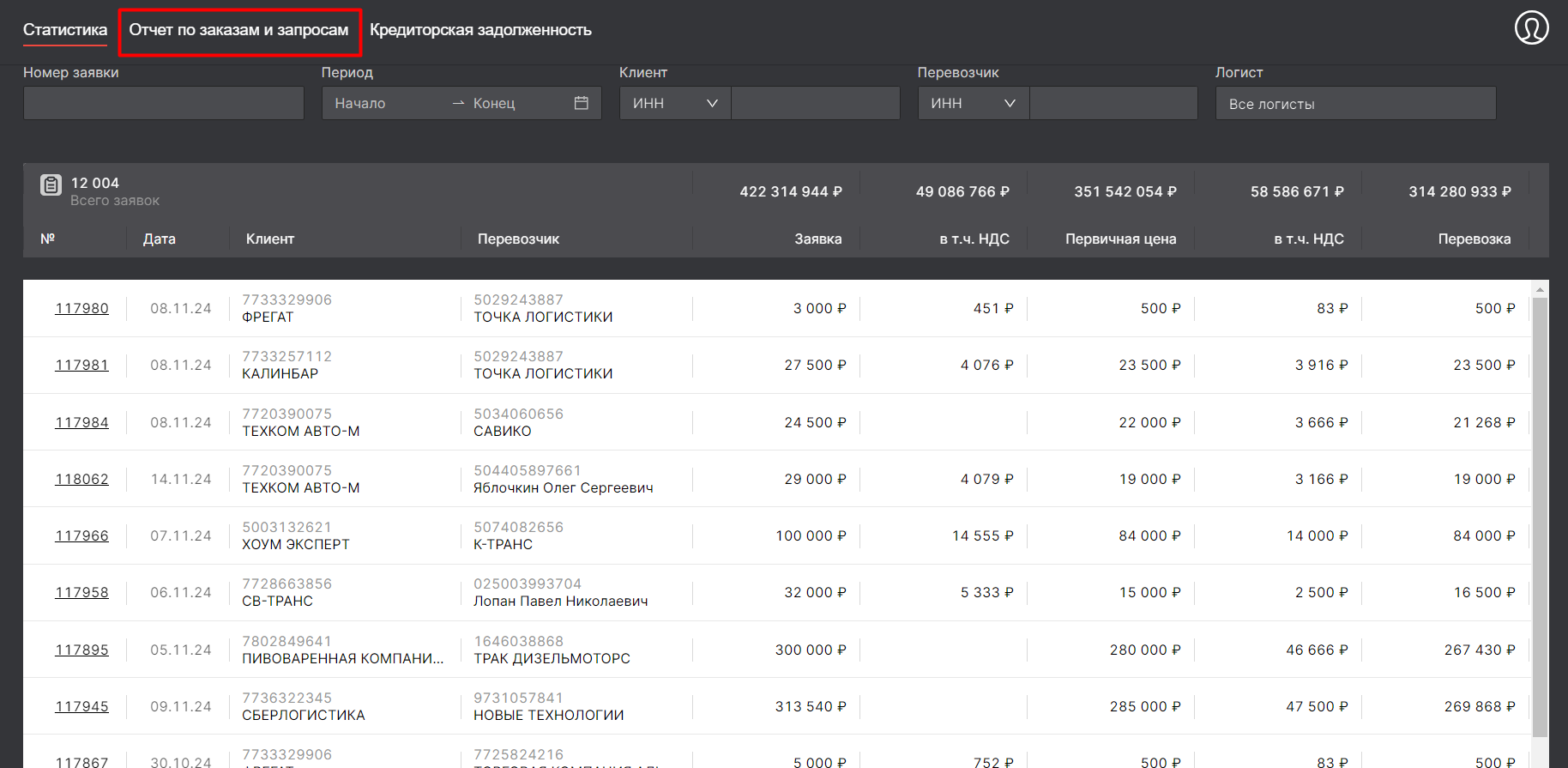Click the Перевозчик column header

pyautogui.click(x=518, y=239)
